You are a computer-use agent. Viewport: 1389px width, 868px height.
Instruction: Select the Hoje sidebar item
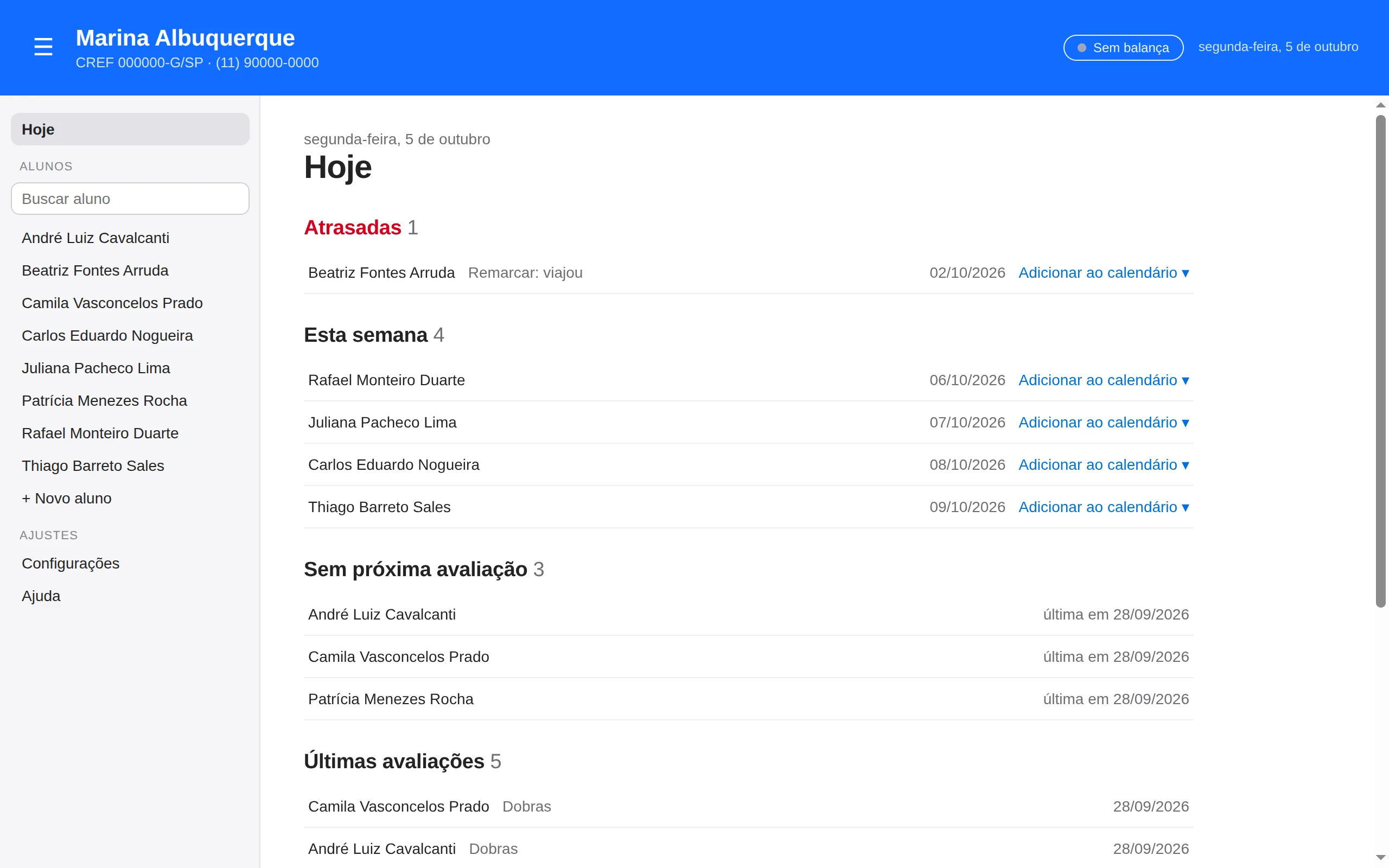pos(130,129)
